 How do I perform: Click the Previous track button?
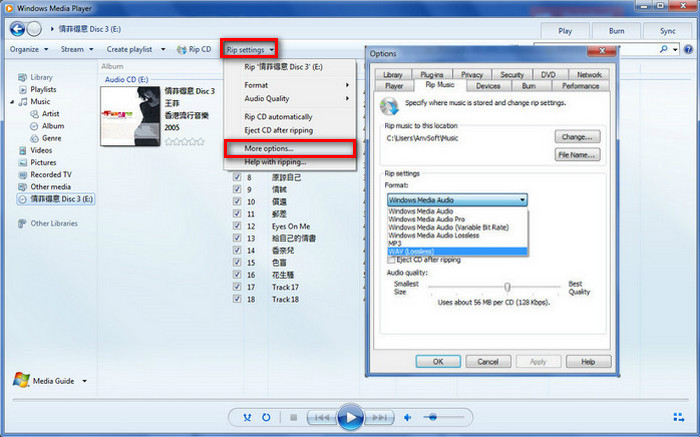(321, 418)
